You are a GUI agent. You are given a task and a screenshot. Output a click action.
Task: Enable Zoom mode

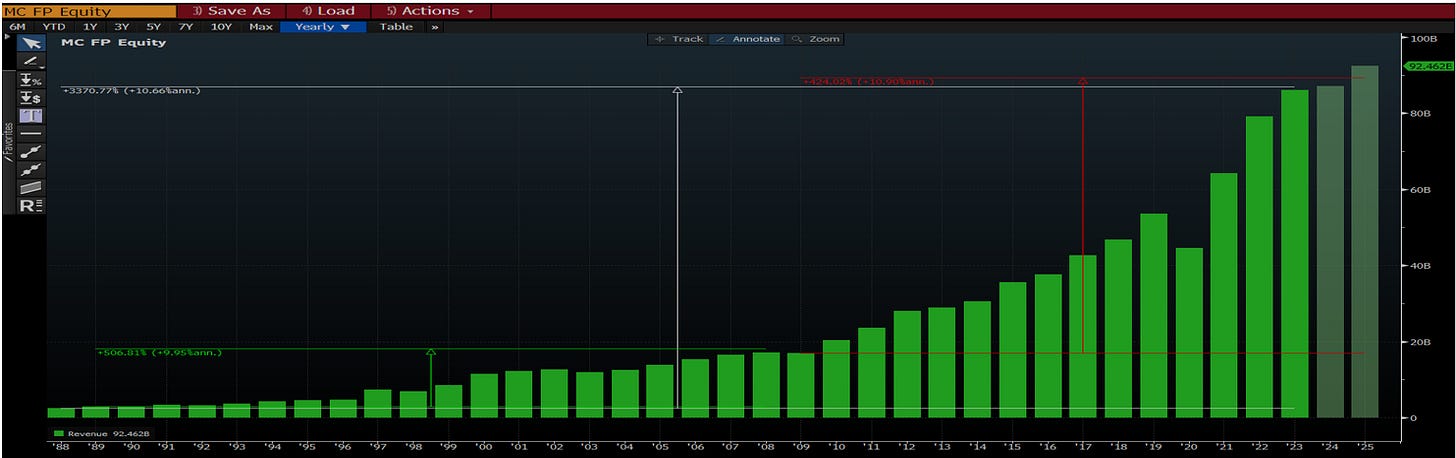[x=815, y=39]
